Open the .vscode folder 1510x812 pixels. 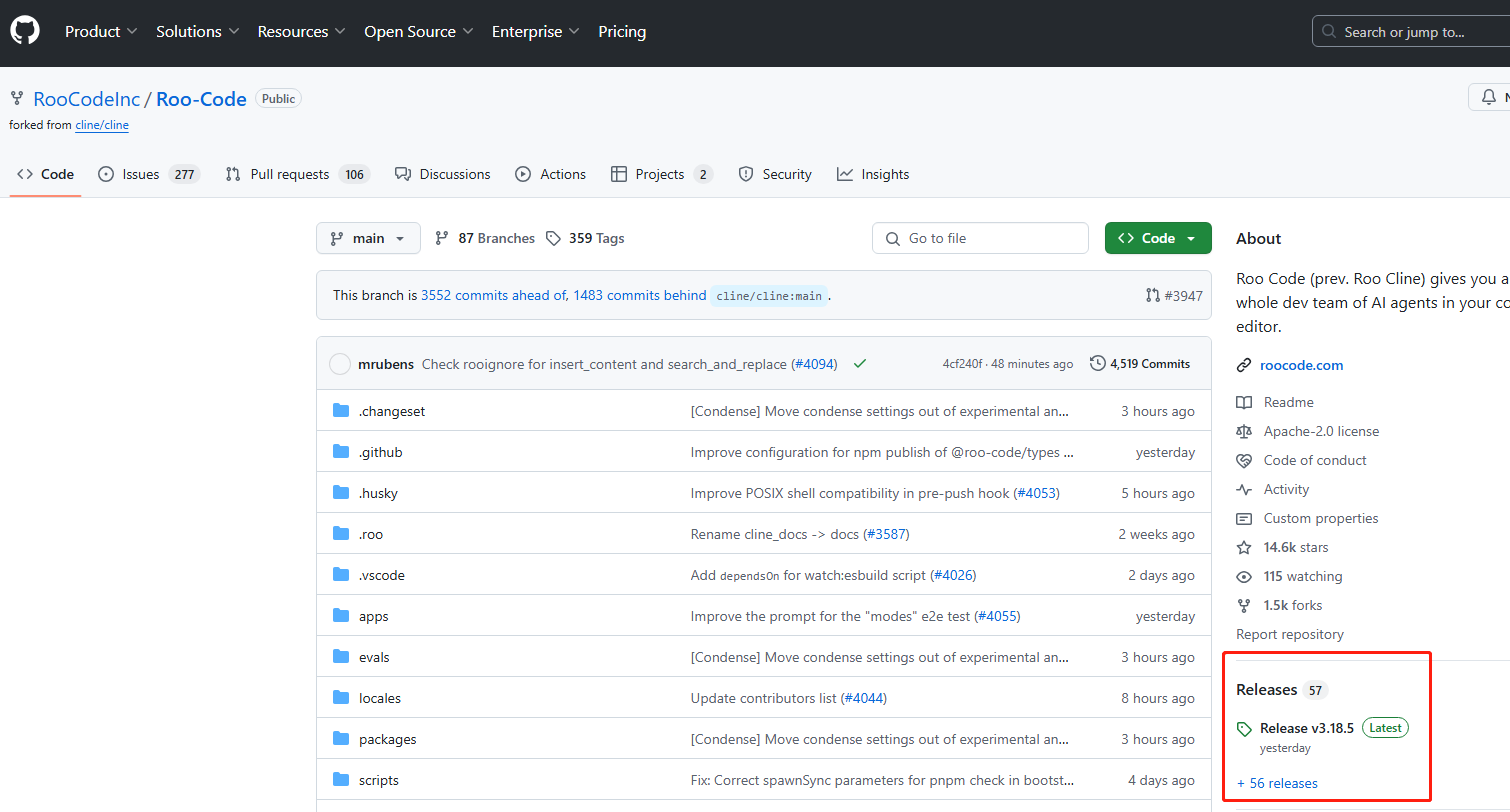coord(382,575)
